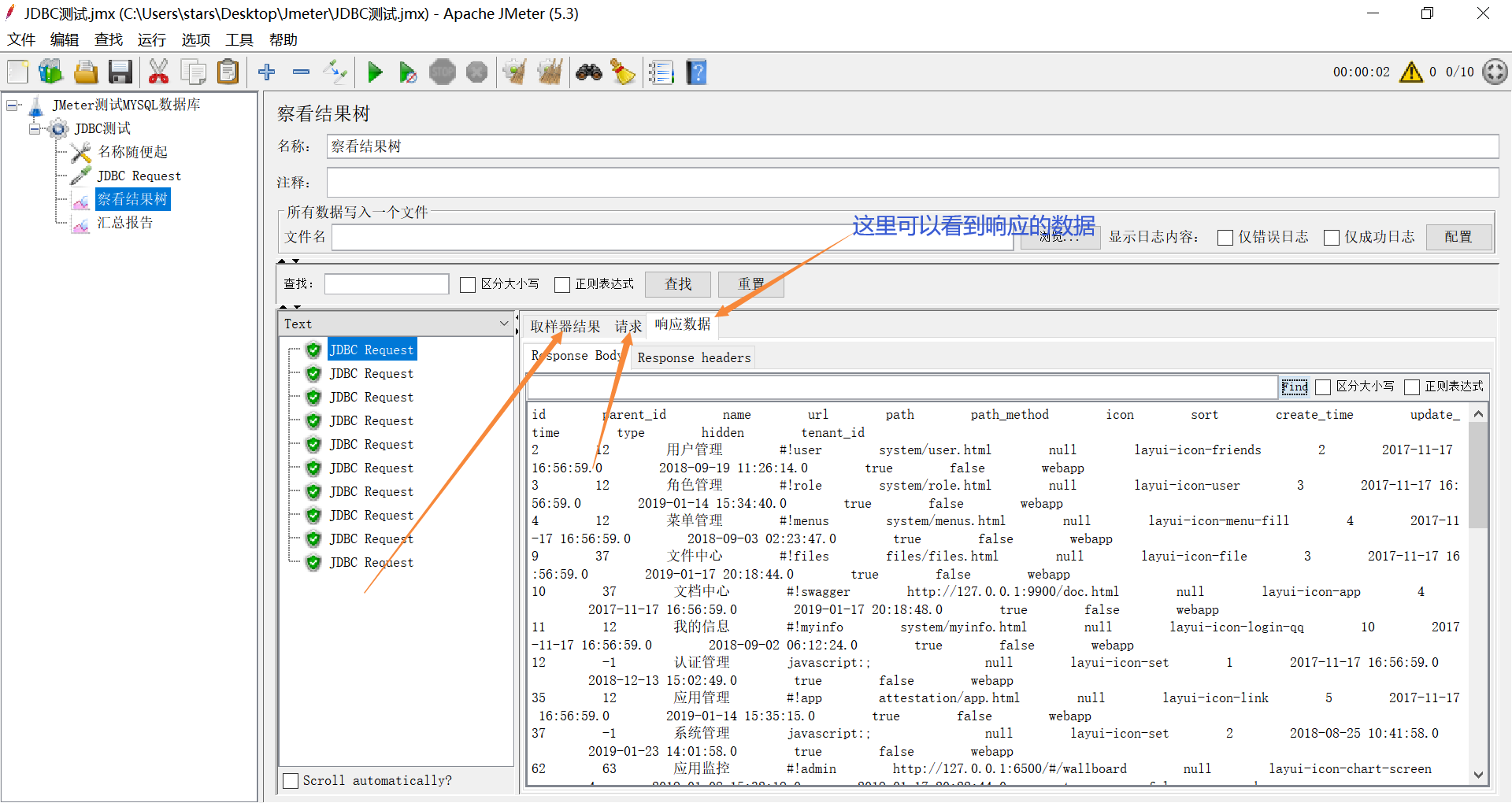Image resolution: width=1512 pixels, height=803 pixels.
Task: Click the Stop test icon
Action: point(443,72)
